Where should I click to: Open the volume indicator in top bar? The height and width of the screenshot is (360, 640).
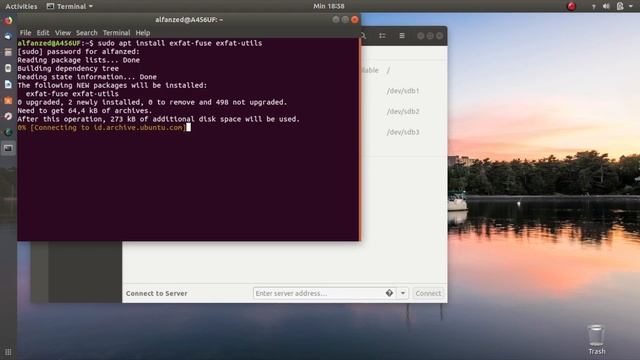pos(606,6)
